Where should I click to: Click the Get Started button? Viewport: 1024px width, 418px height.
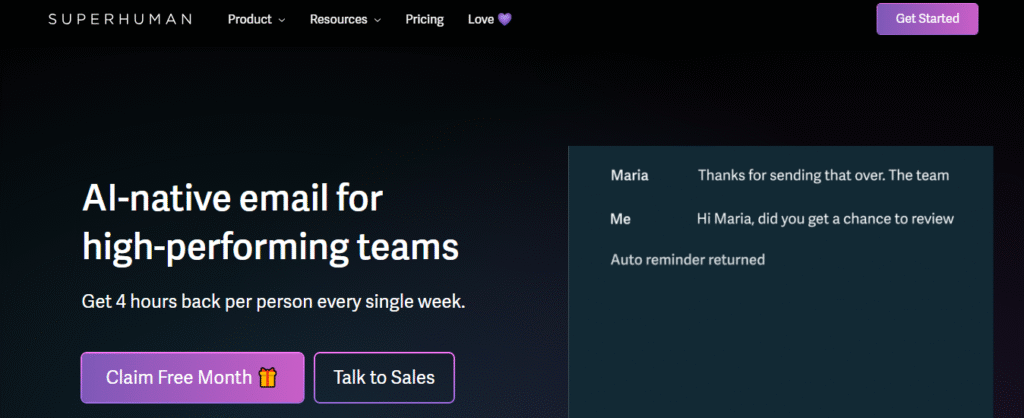[927, 19]
